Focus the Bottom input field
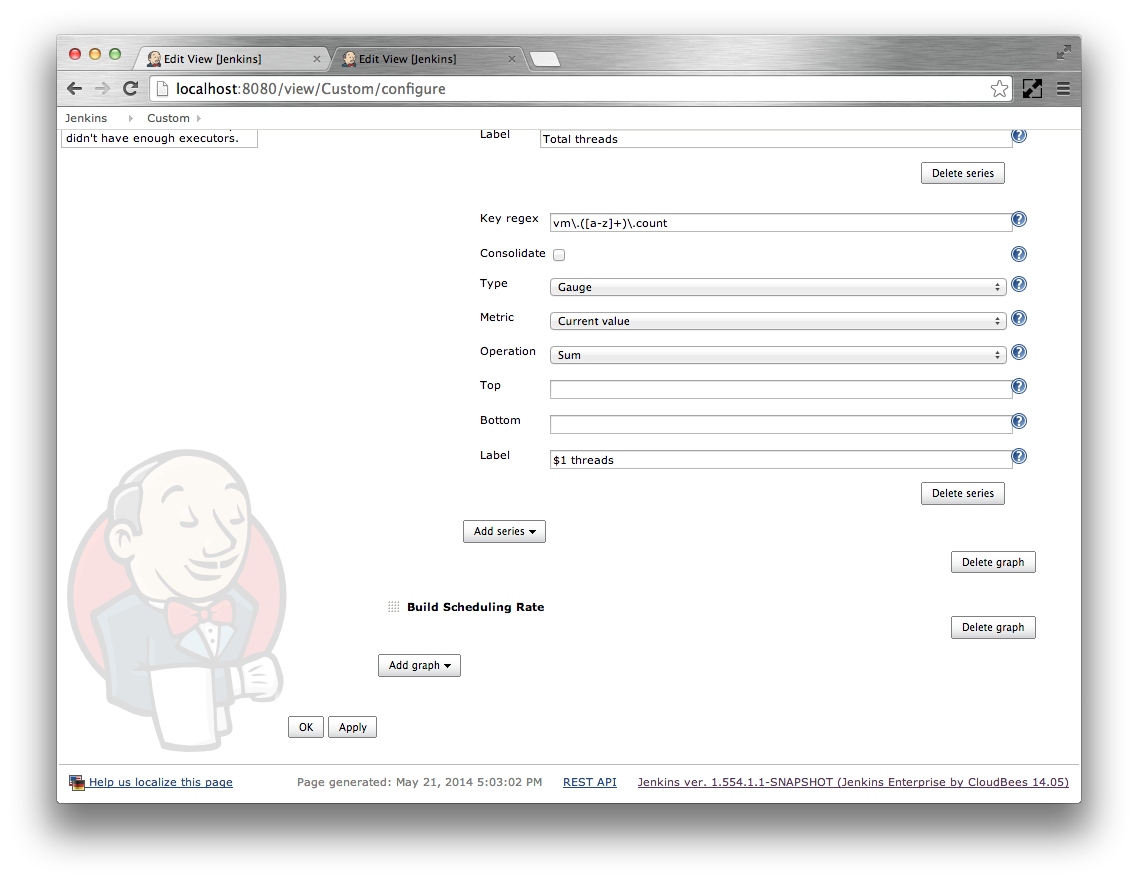Screen dimensions: 1138x882 pos(781,424)
